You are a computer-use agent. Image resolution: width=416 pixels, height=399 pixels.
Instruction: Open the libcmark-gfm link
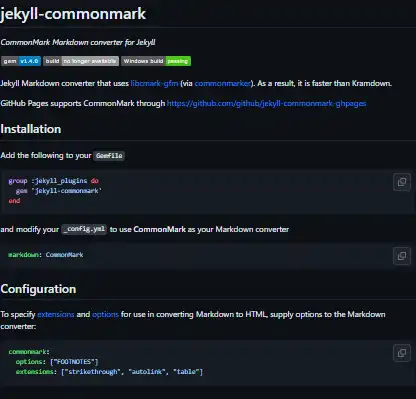click(154, 83)
